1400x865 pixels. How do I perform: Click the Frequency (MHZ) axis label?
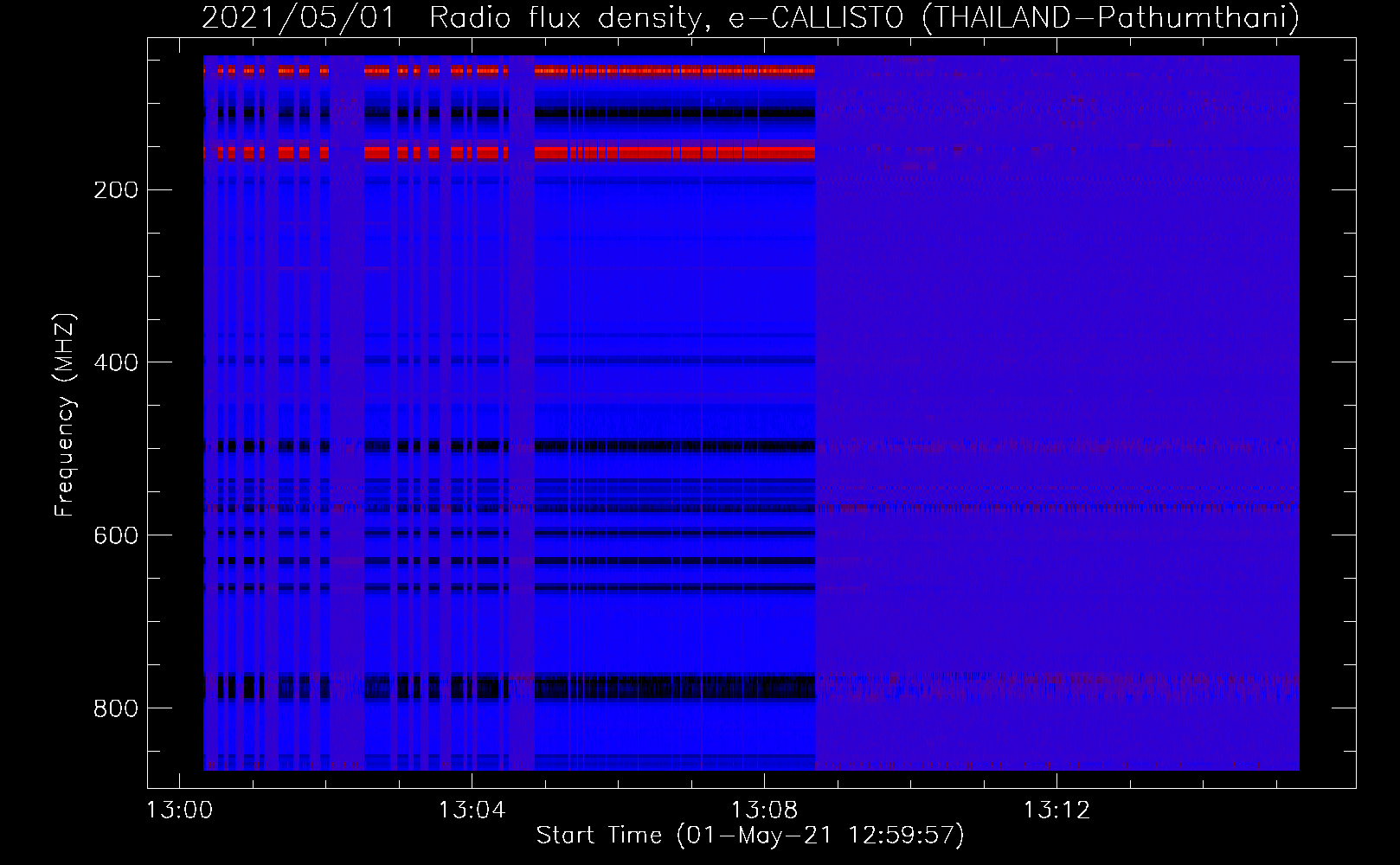[65, 415]
